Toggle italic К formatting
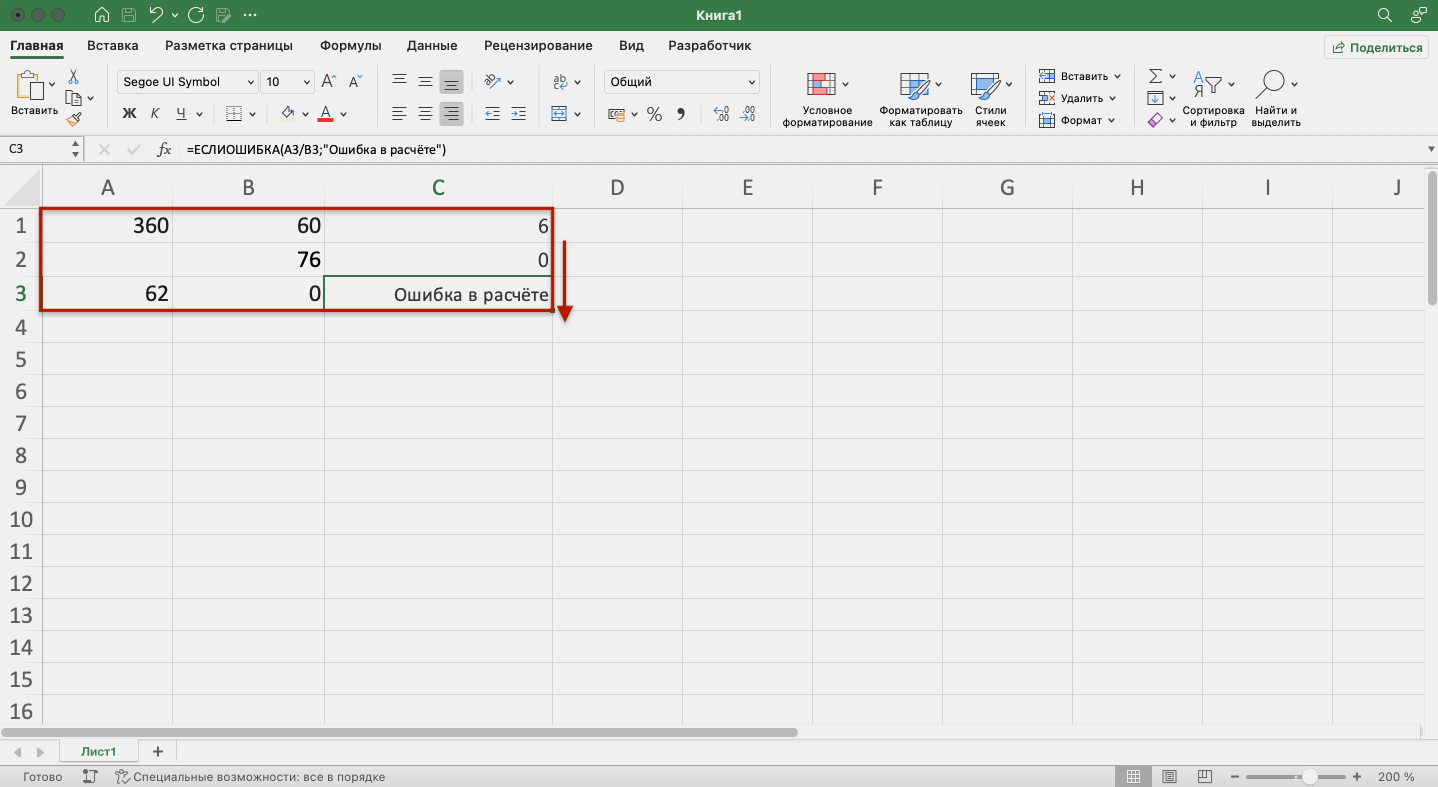The width and height of the screenshot is (1438, 787). coord(156,114)
